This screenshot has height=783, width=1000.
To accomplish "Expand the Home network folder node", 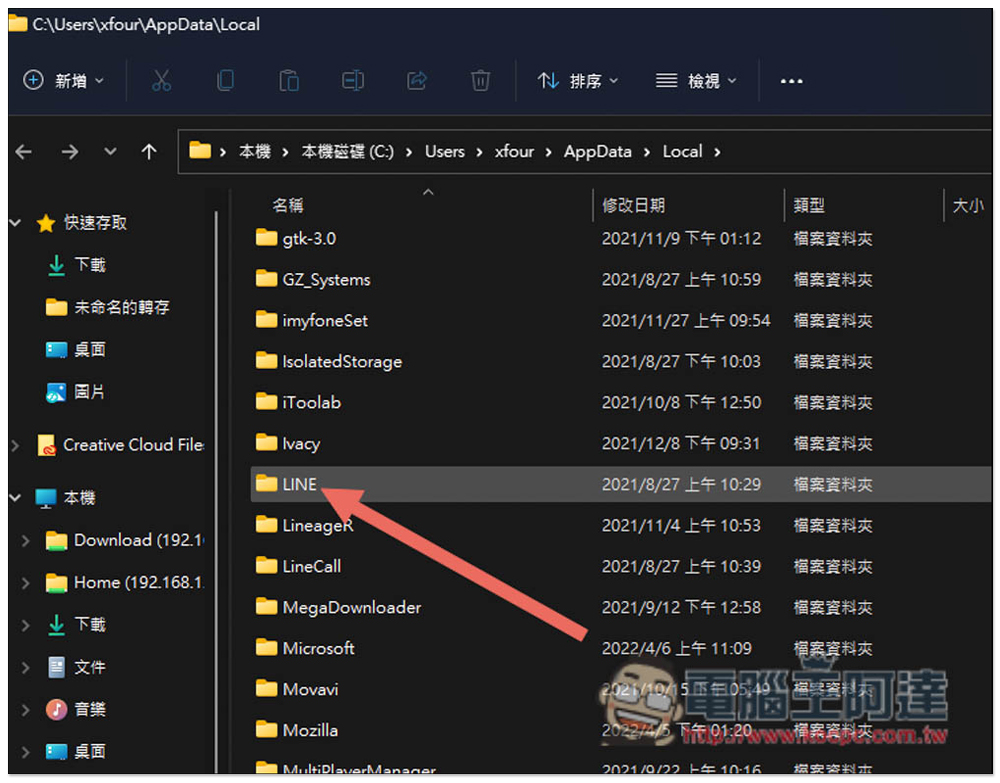I will click(26, 583).
